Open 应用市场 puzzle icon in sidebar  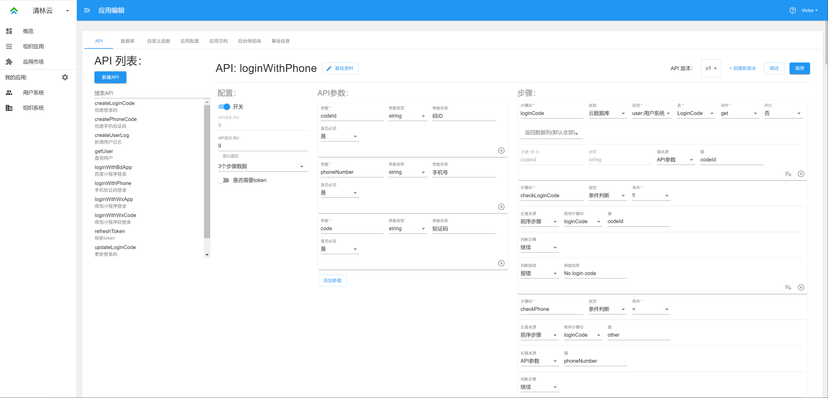click(9, 62)
